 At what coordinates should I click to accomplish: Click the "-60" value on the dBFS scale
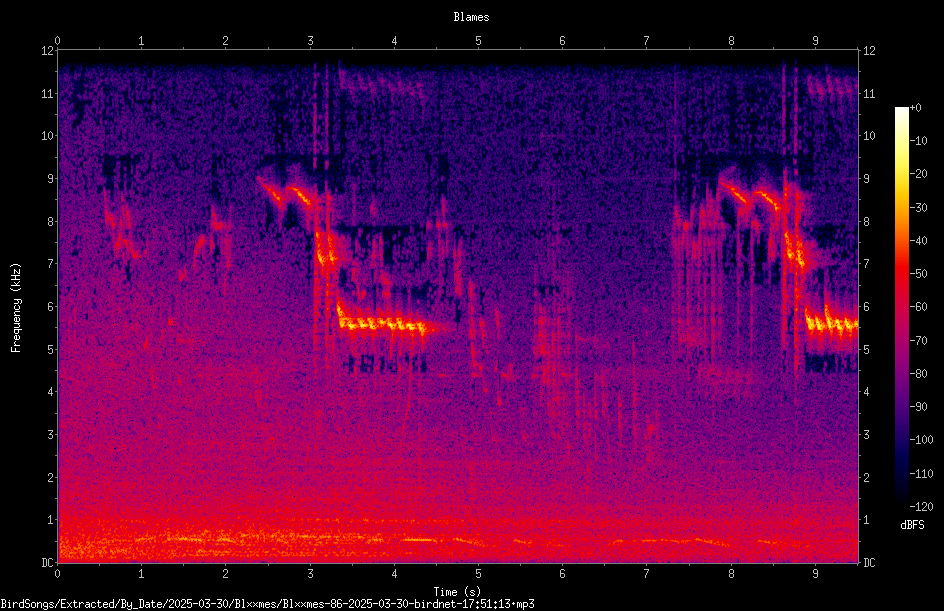click(x=918, y=307)
